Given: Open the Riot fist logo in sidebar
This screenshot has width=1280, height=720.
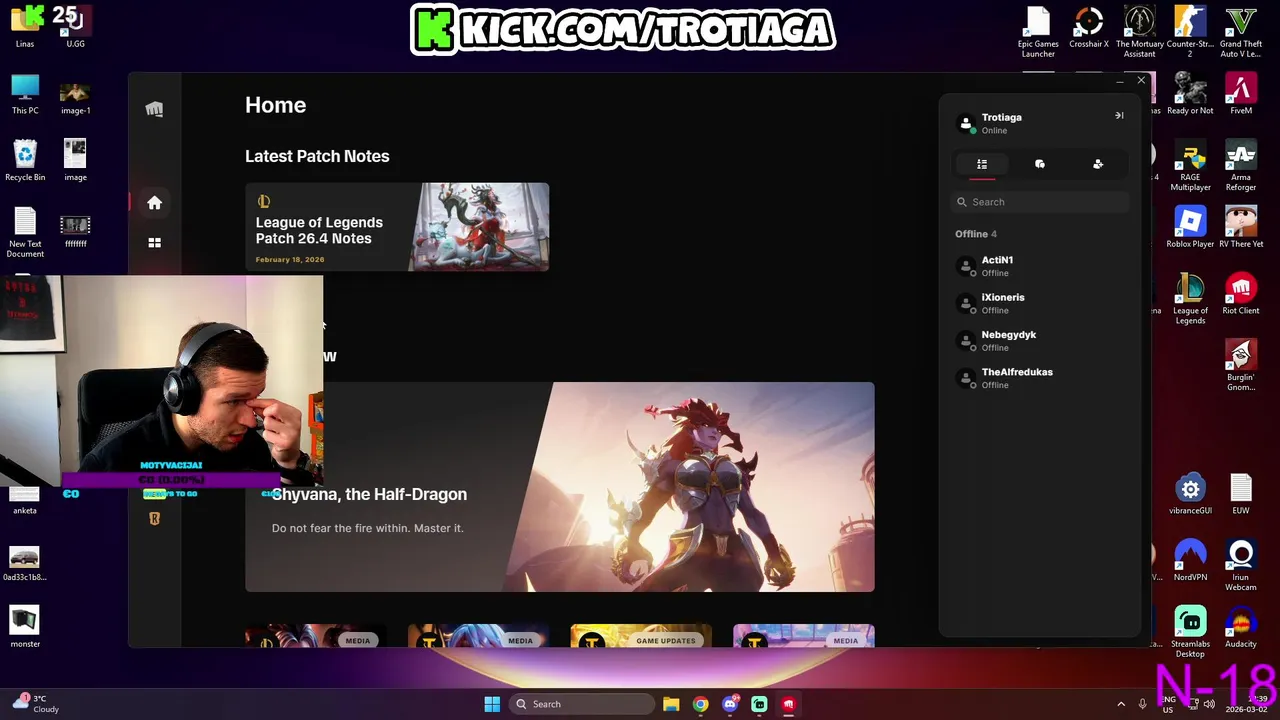Looking at the screenshot, I should 154,109.
